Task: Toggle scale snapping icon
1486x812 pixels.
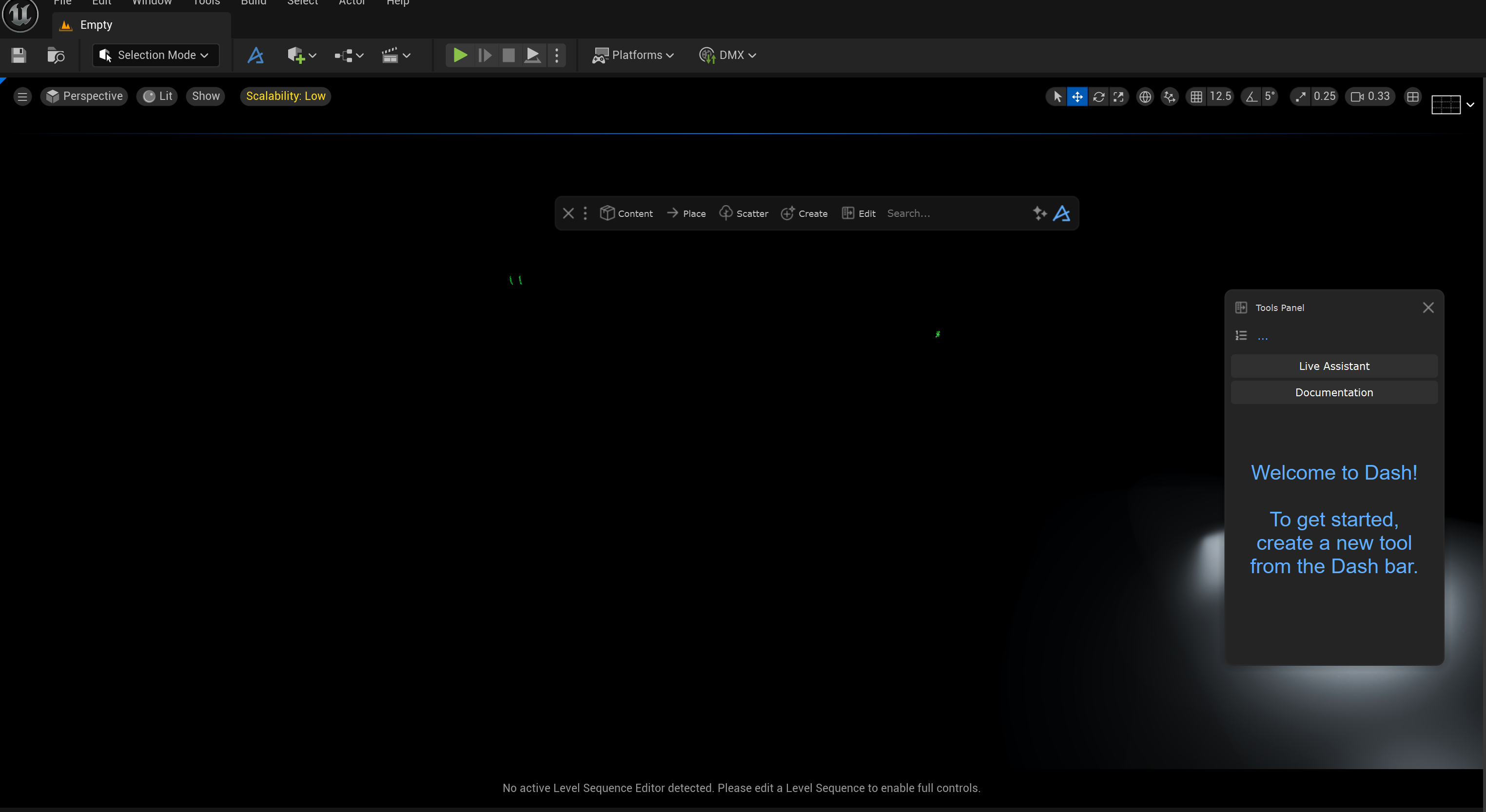Action: [1300, 97]
